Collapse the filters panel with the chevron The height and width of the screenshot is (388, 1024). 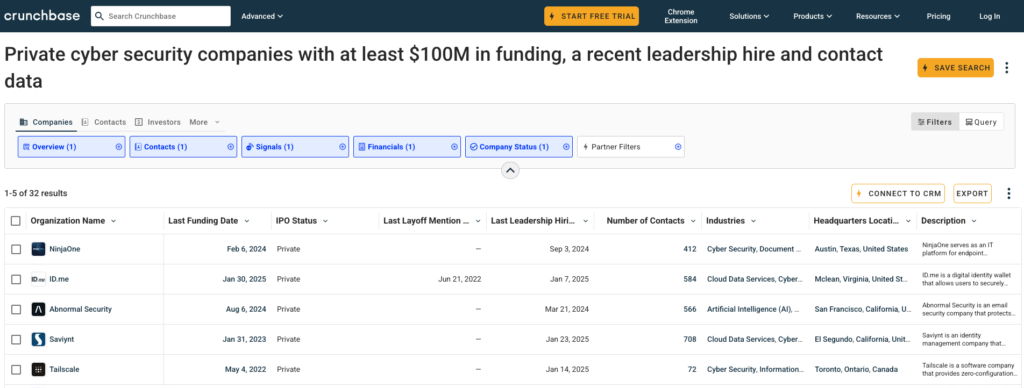(x=510, y=170)
